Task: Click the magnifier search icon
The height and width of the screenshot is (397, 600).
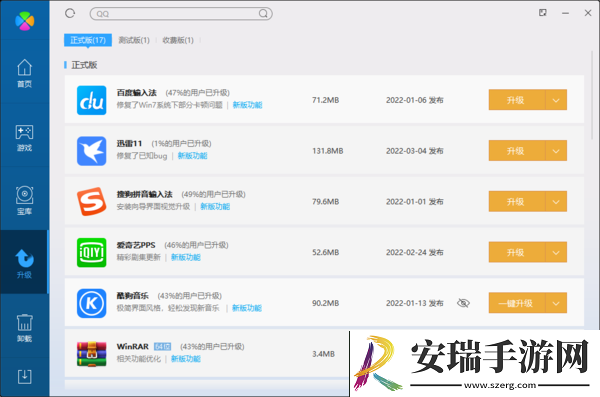Action: [263, 14]
